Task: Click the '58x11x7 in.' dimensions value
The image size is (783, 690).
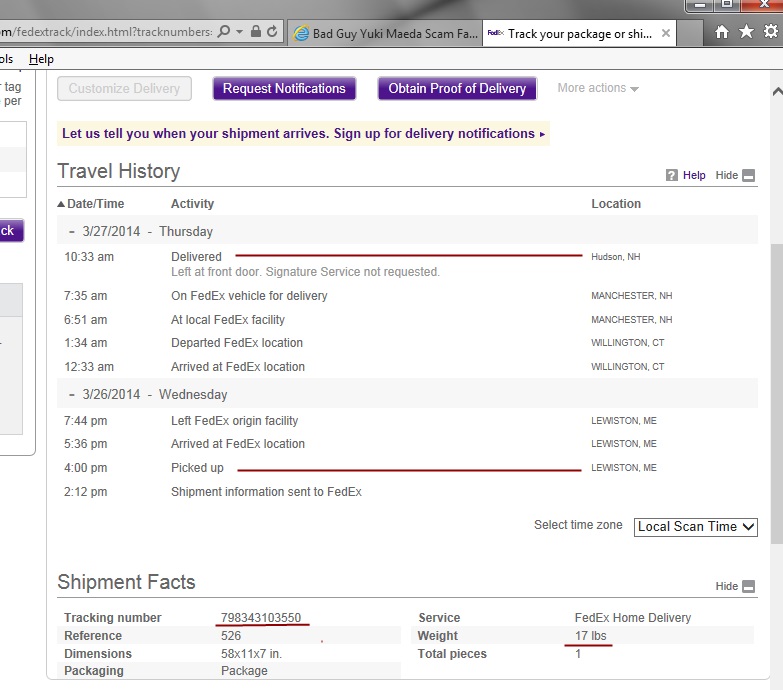Action: coord(251,654)
